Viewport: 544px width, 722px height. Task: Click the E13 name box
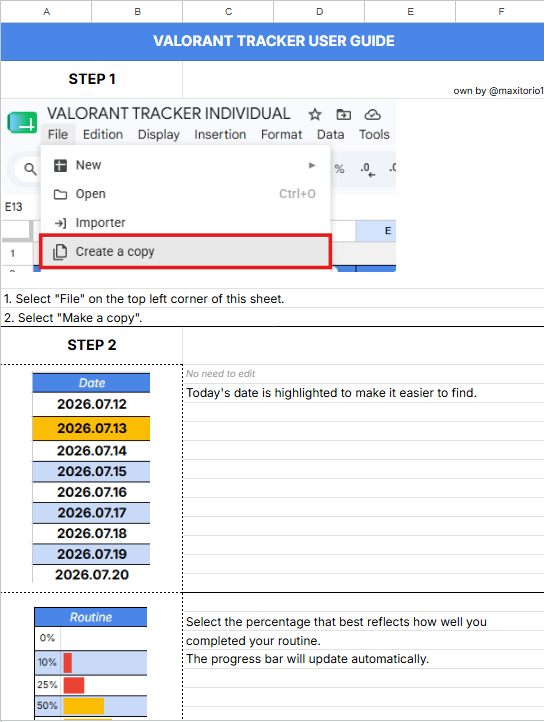14,207
